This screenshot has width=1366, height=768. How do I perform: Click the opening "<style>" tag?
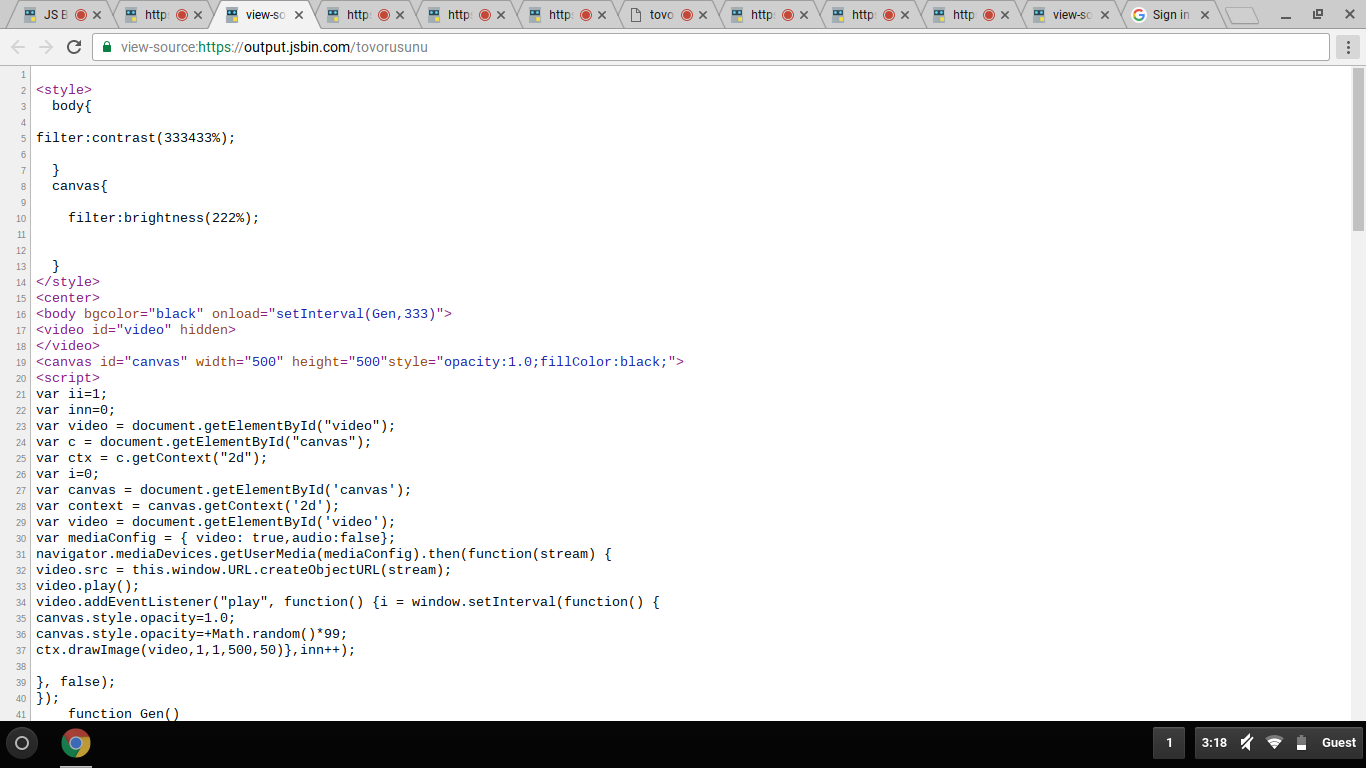64,90
